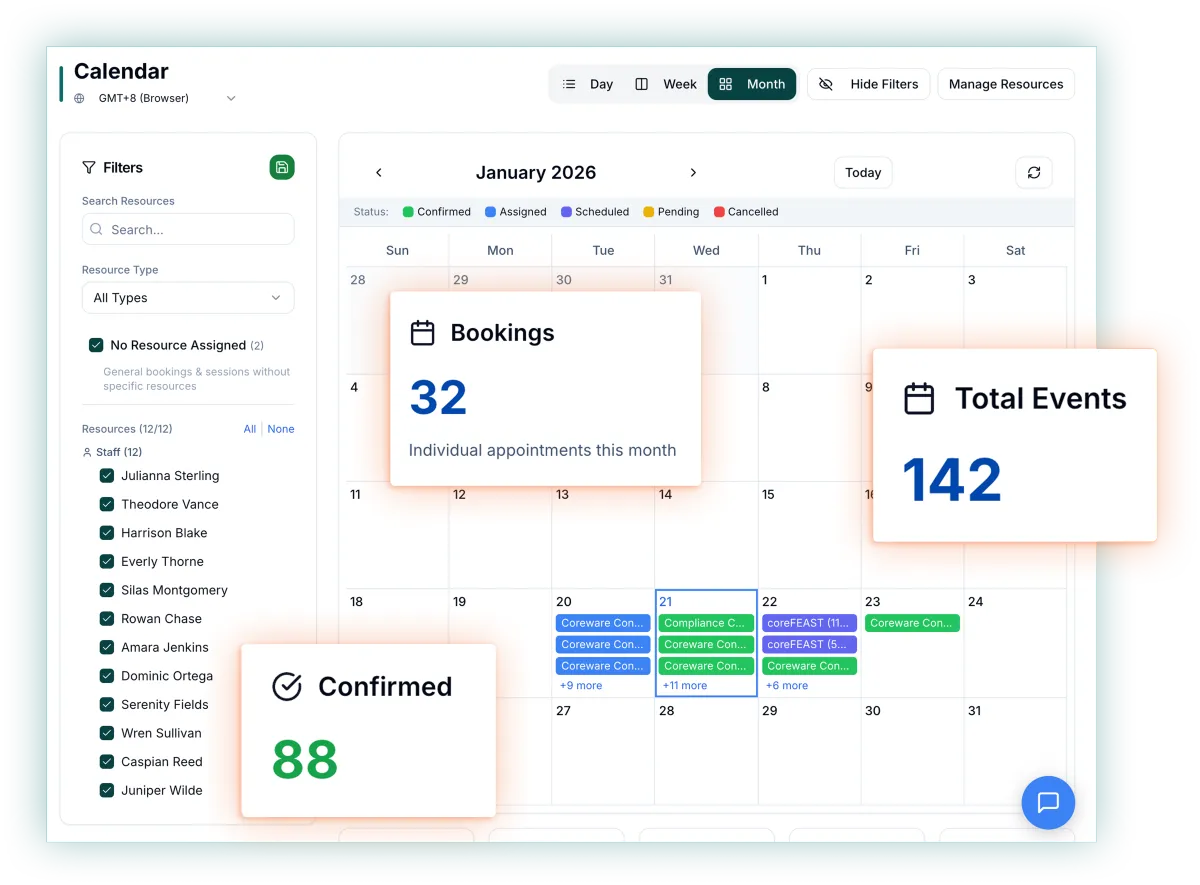Open Coreware event on the 23rd
This screenshot has height=885, width=1200.
912,623
